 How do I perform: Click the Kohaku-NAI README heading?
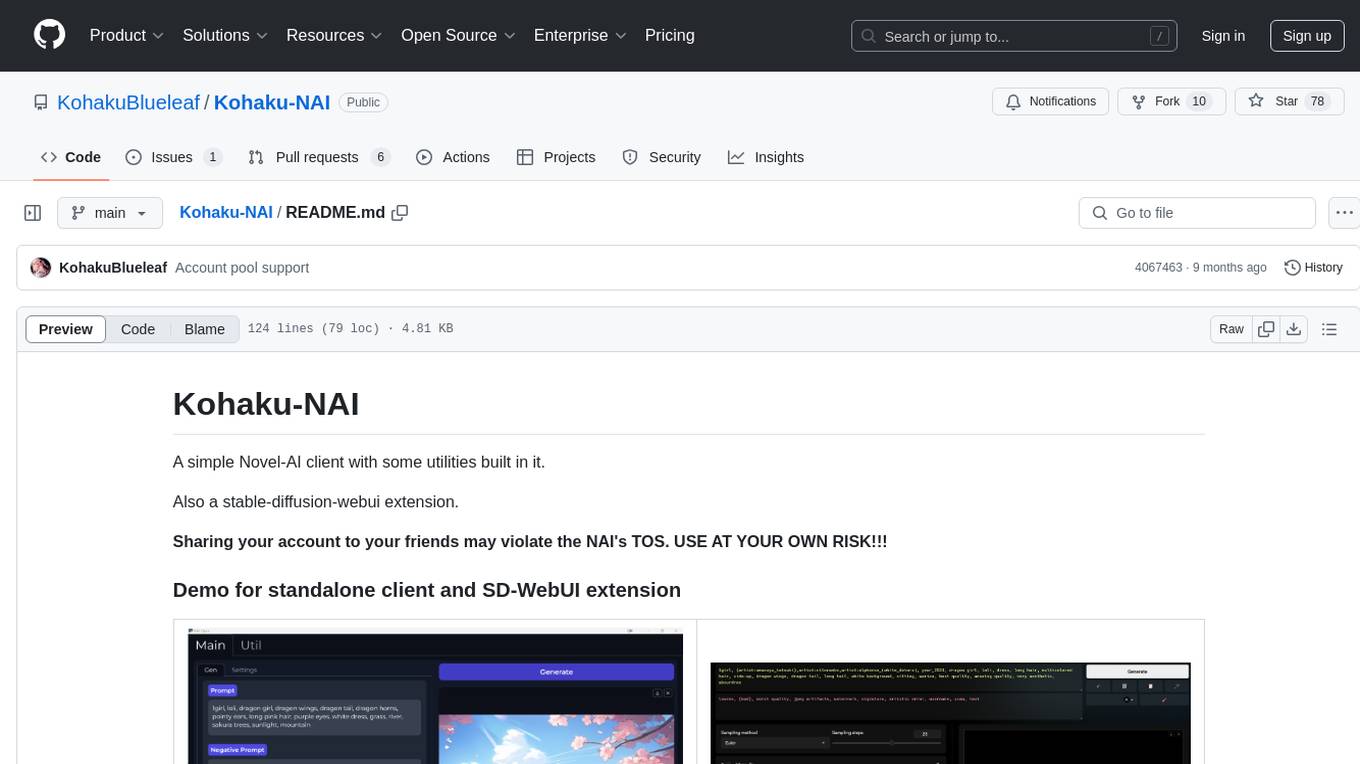pyautogui.click(x=266, y=404)
